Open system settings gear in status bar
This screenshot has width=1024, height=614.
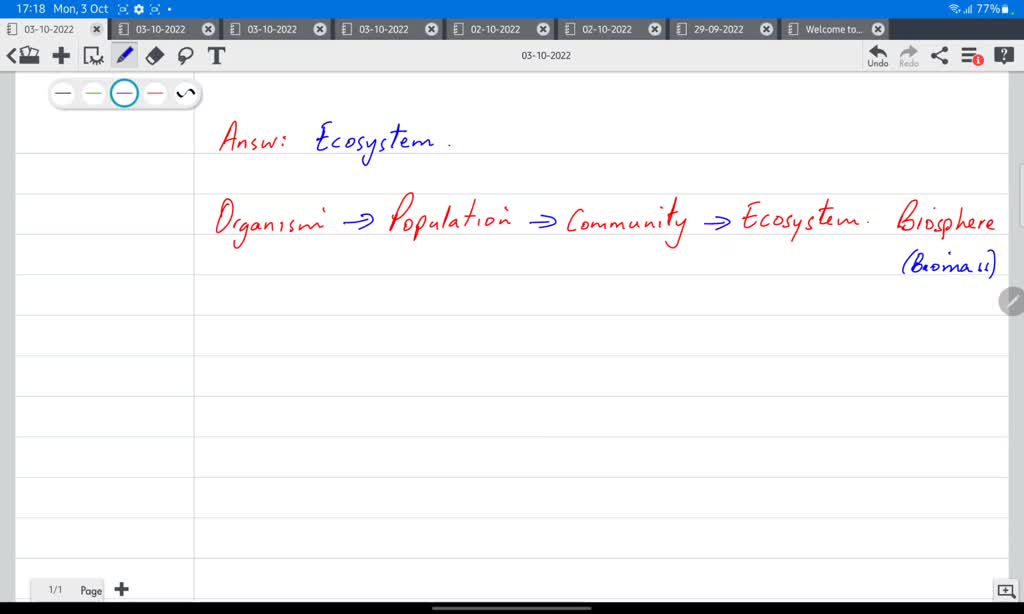click(138, 9)
